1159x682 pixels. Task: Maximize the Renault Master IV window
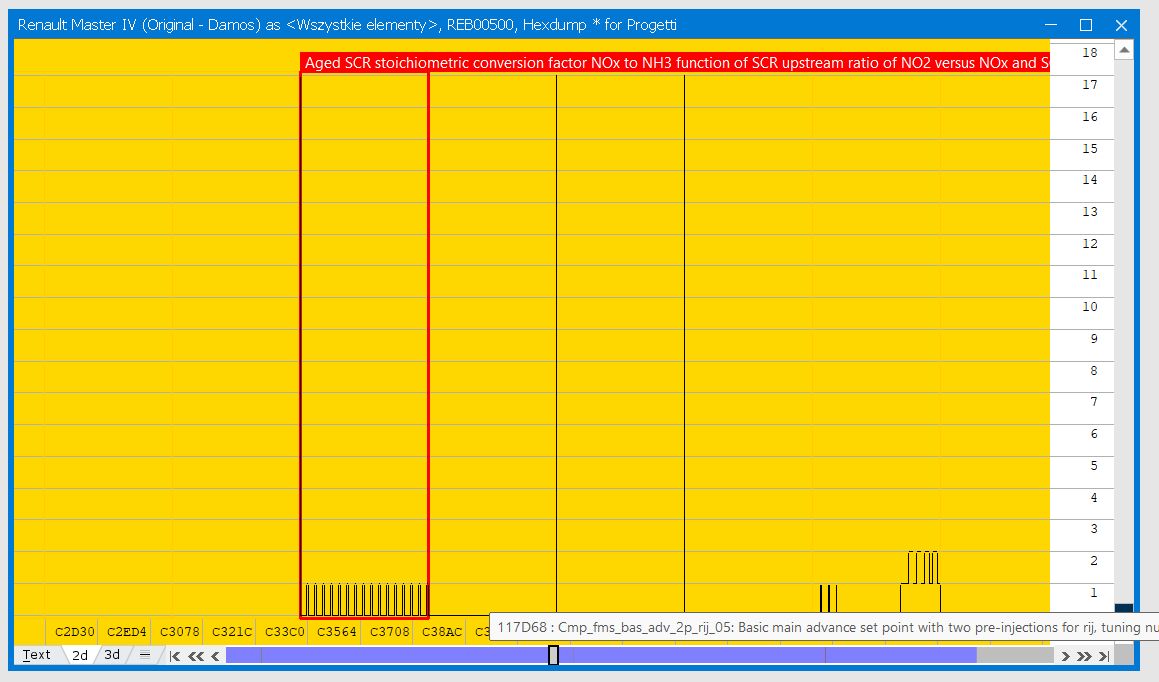[1086, 24]
